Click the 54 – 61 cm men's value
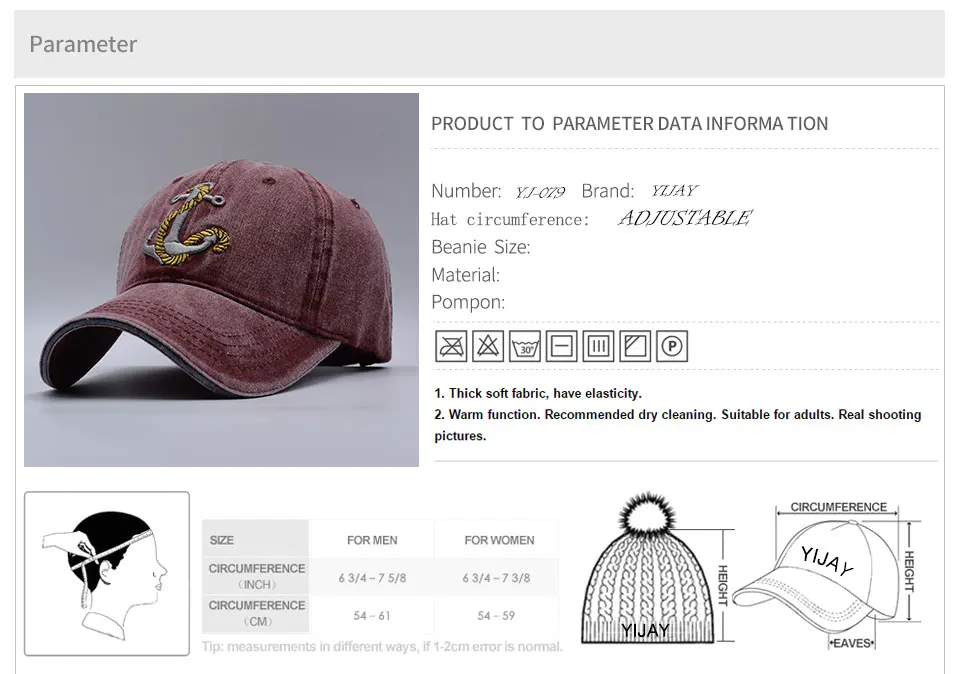This screenshot has width=960, height=674. (372, 616)
